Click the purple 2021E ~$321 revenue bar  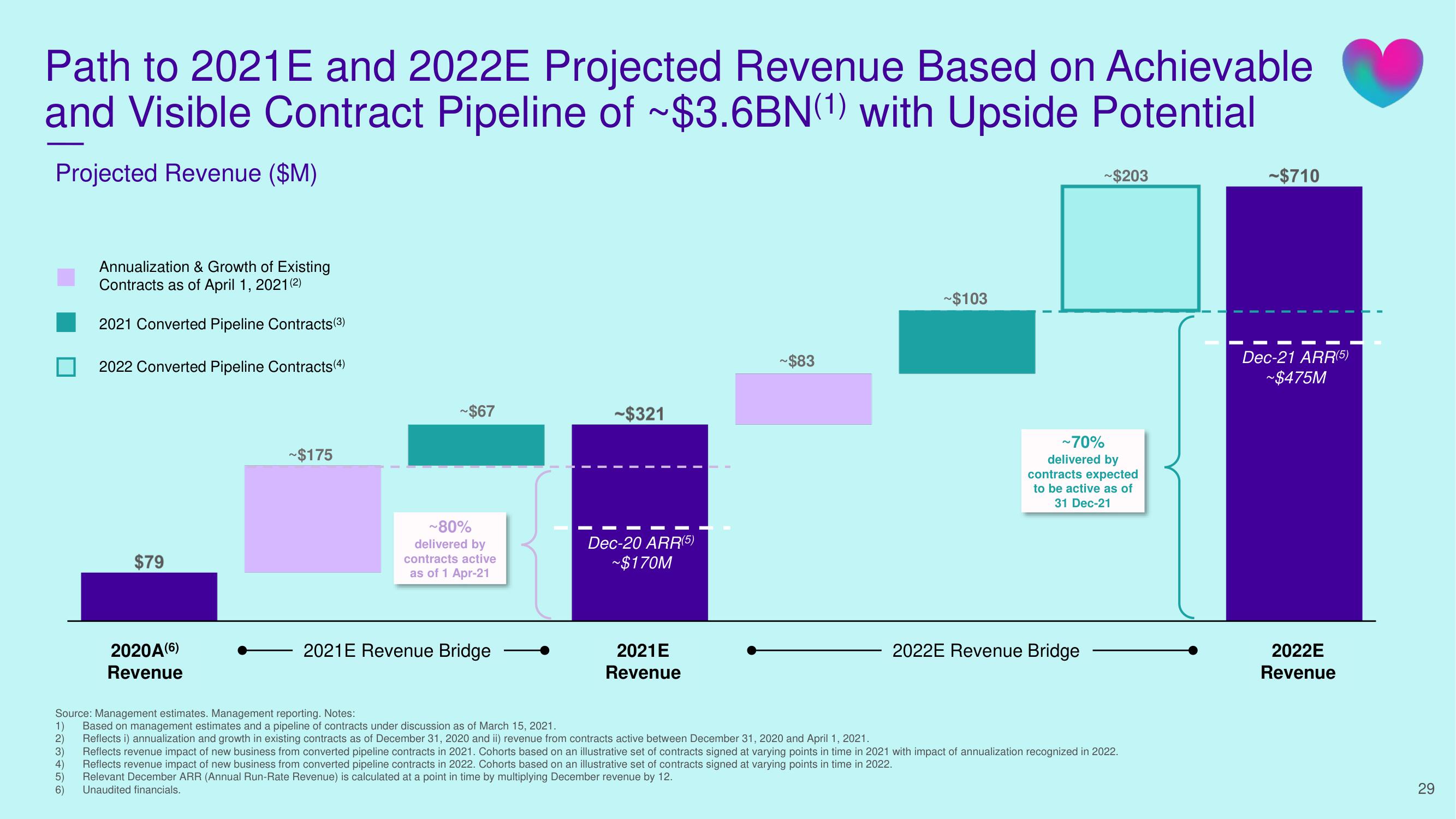[x=640, y=523]
